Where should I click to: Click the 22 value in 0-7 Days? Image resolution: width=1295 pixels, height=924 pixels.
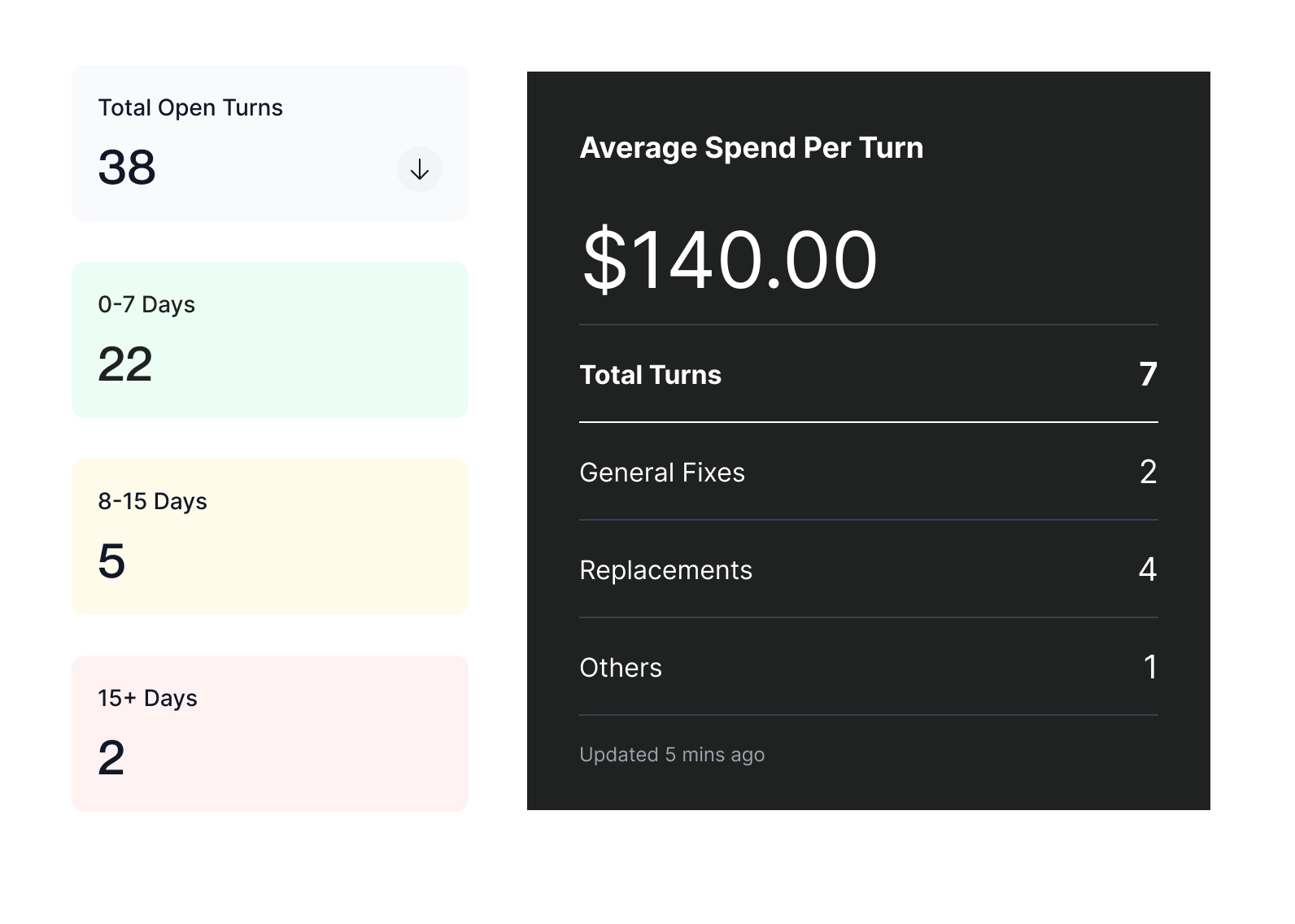coord(125,364)
